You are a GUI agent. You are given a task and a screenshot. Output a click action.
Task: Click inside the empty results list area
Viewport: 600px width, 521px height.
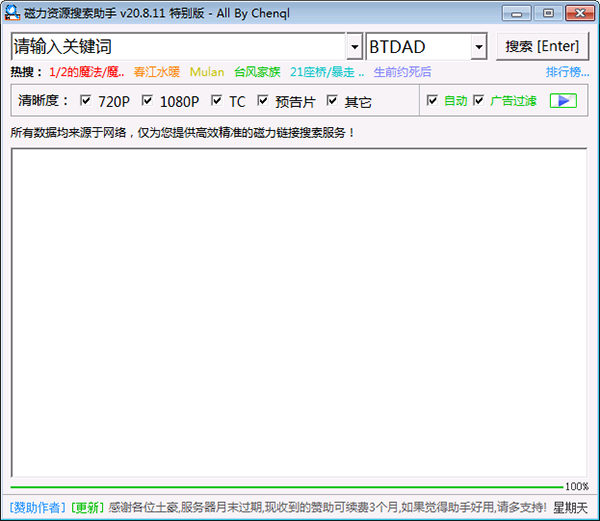[x=299, y=313]
